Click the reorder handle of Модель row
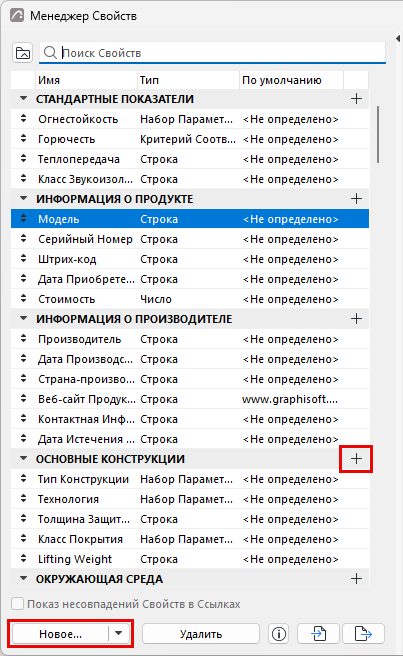This screenshot has height=656, width=403. pyautogui.click(x=23, y=219)
